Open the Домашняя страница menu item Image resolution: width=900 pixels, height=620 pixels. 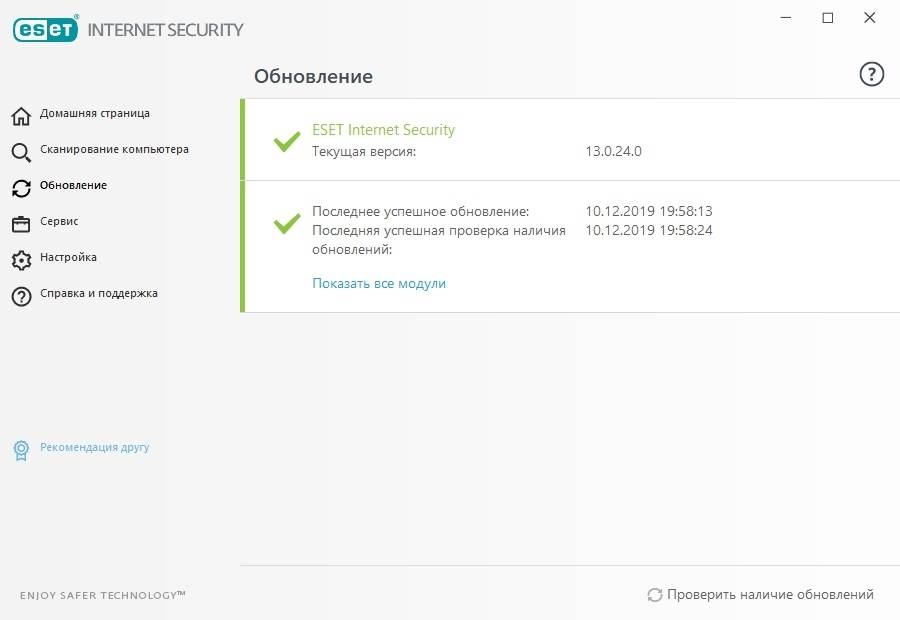pyautogui.click(x=95, y=113)
